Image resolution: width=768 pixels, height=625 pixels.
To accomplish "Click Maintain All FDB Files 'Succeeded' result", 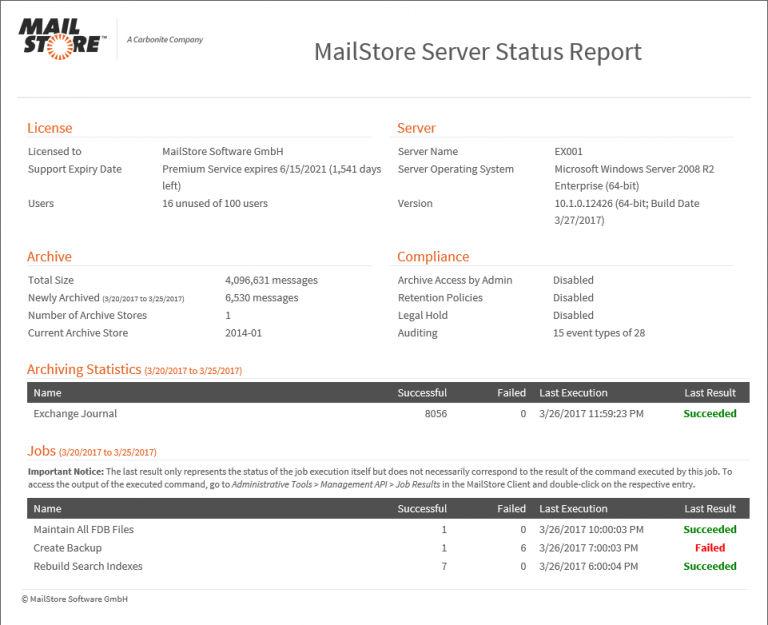I will tap(710, 529).
